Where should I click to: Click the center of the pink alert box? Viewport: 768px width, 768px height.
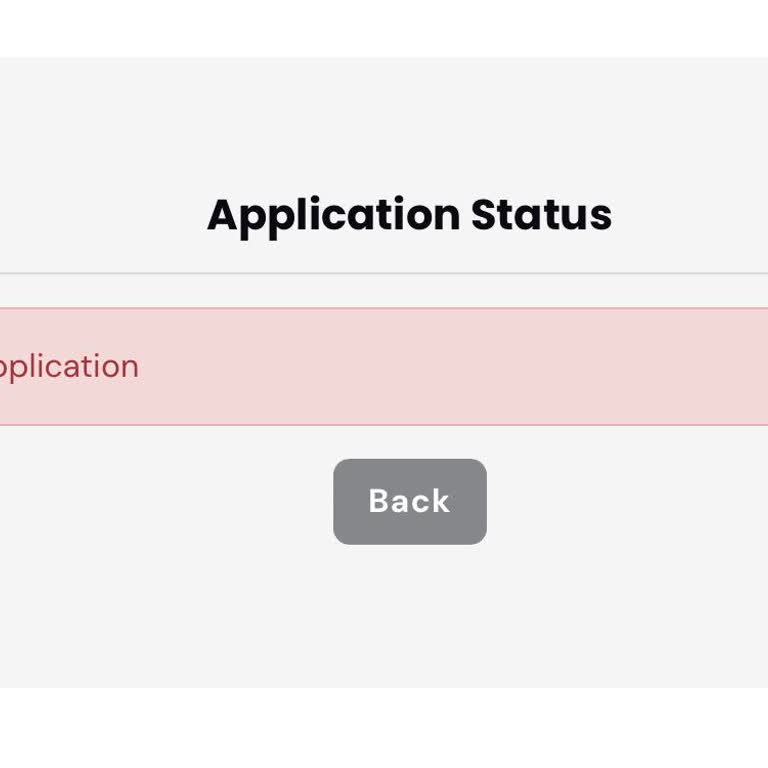(x=384, y=366)
